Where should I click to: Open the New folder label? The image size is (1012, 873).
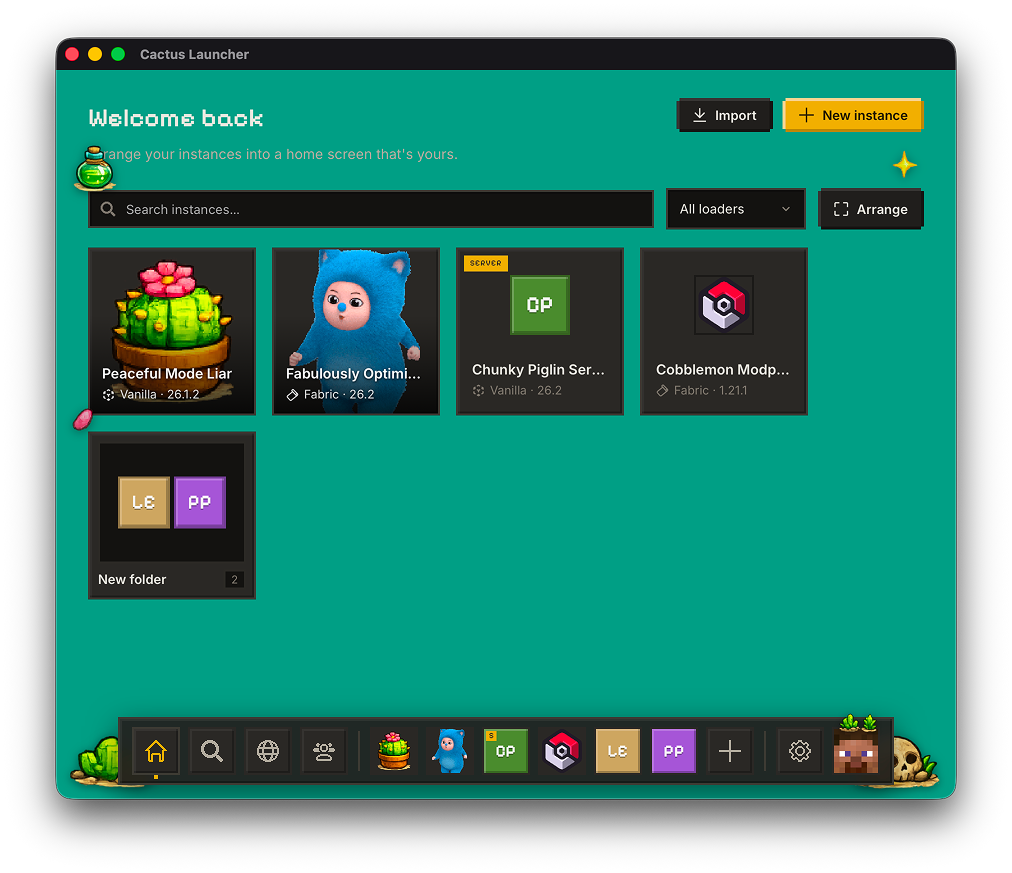point(132,579)
